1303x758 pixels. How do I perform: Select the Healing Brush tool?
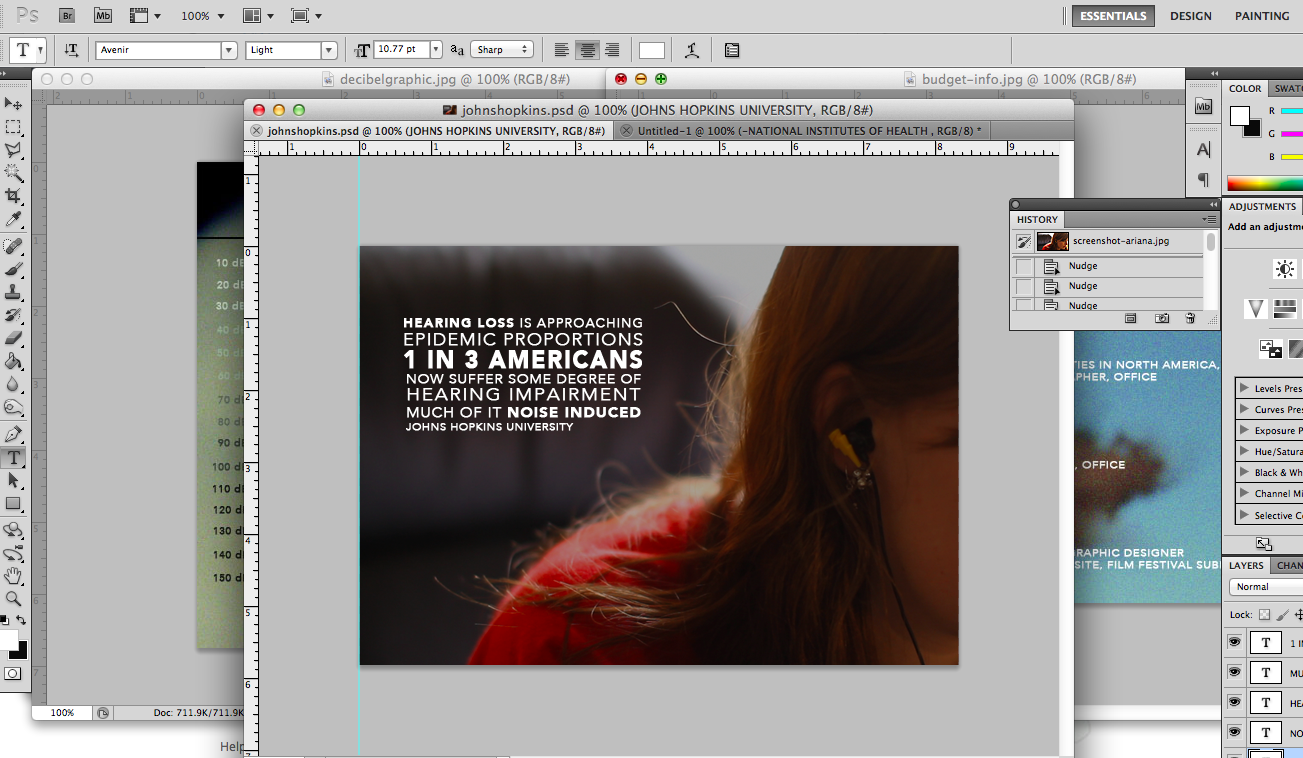click(x=14, y=246)
